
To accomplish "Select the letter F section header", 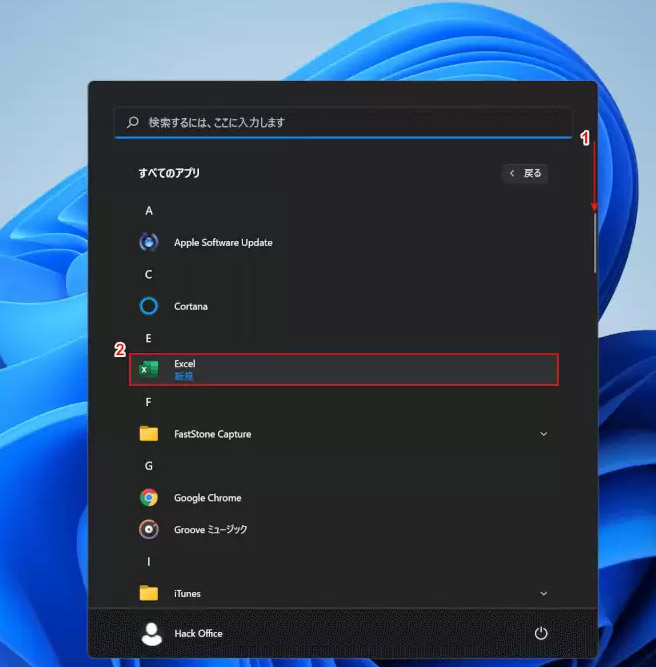I will 149,402.
